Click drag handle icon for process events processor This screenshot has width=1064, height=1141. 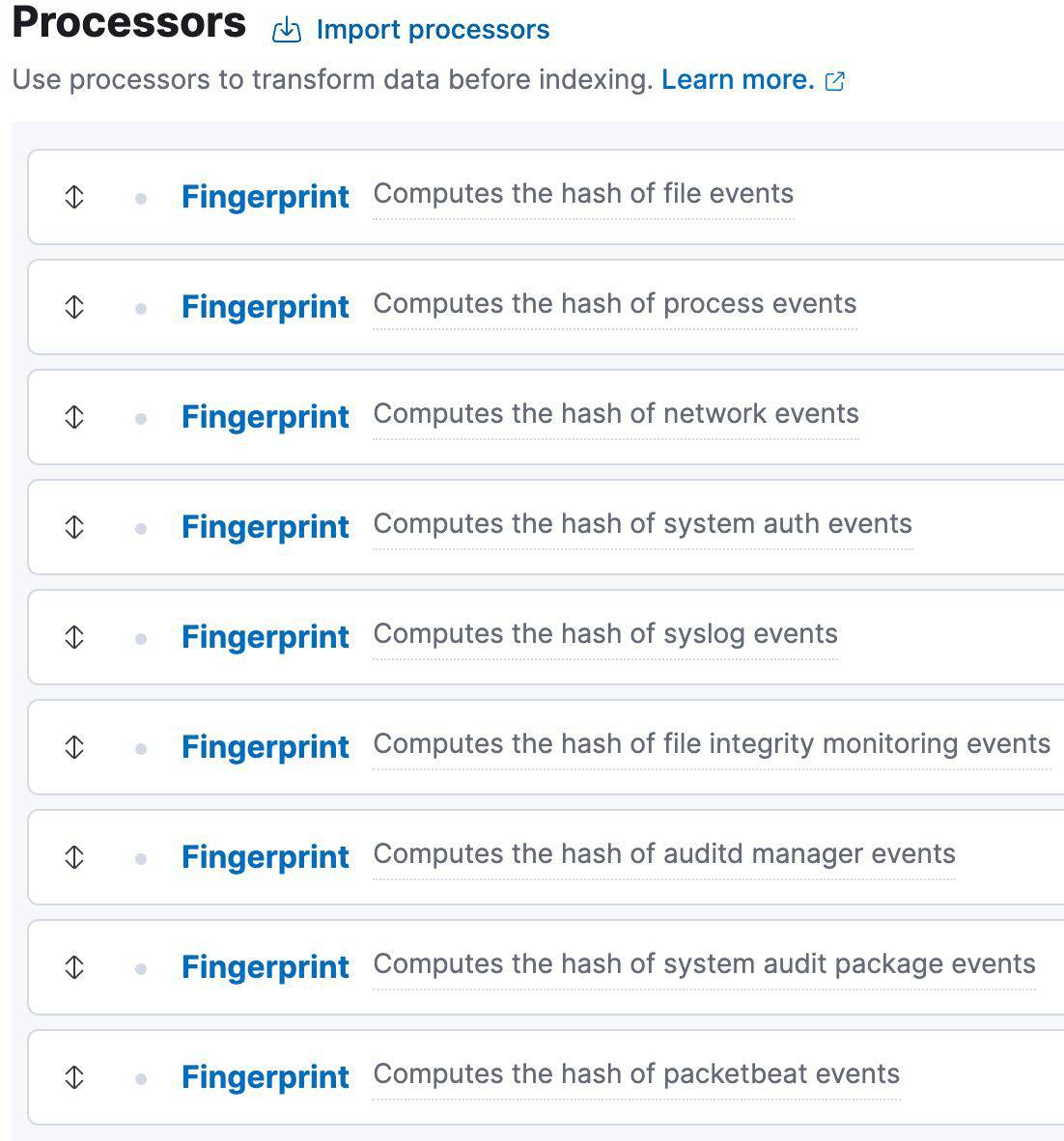[74, 307]
